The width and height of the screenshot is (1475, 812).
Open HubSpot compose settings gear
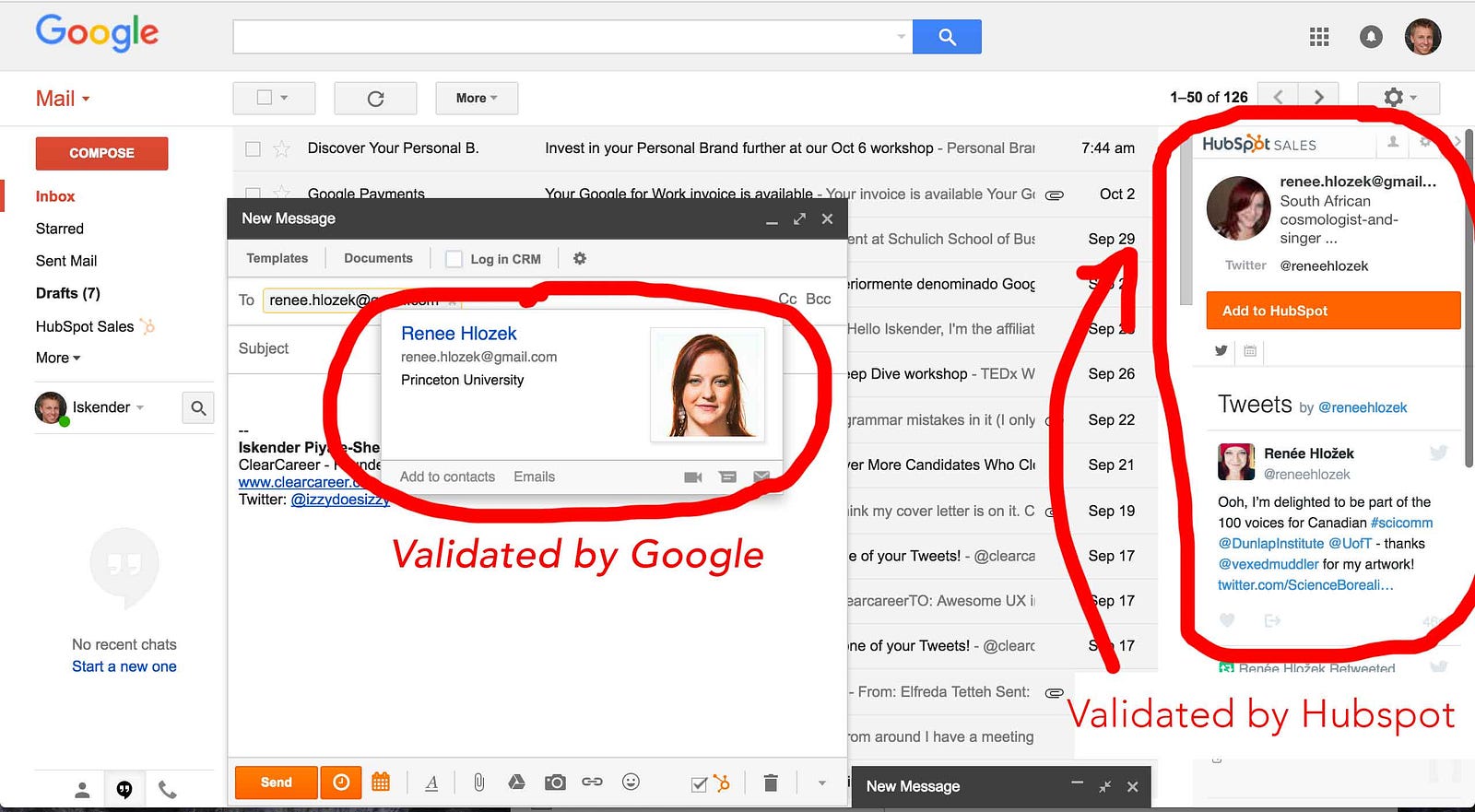580,259
